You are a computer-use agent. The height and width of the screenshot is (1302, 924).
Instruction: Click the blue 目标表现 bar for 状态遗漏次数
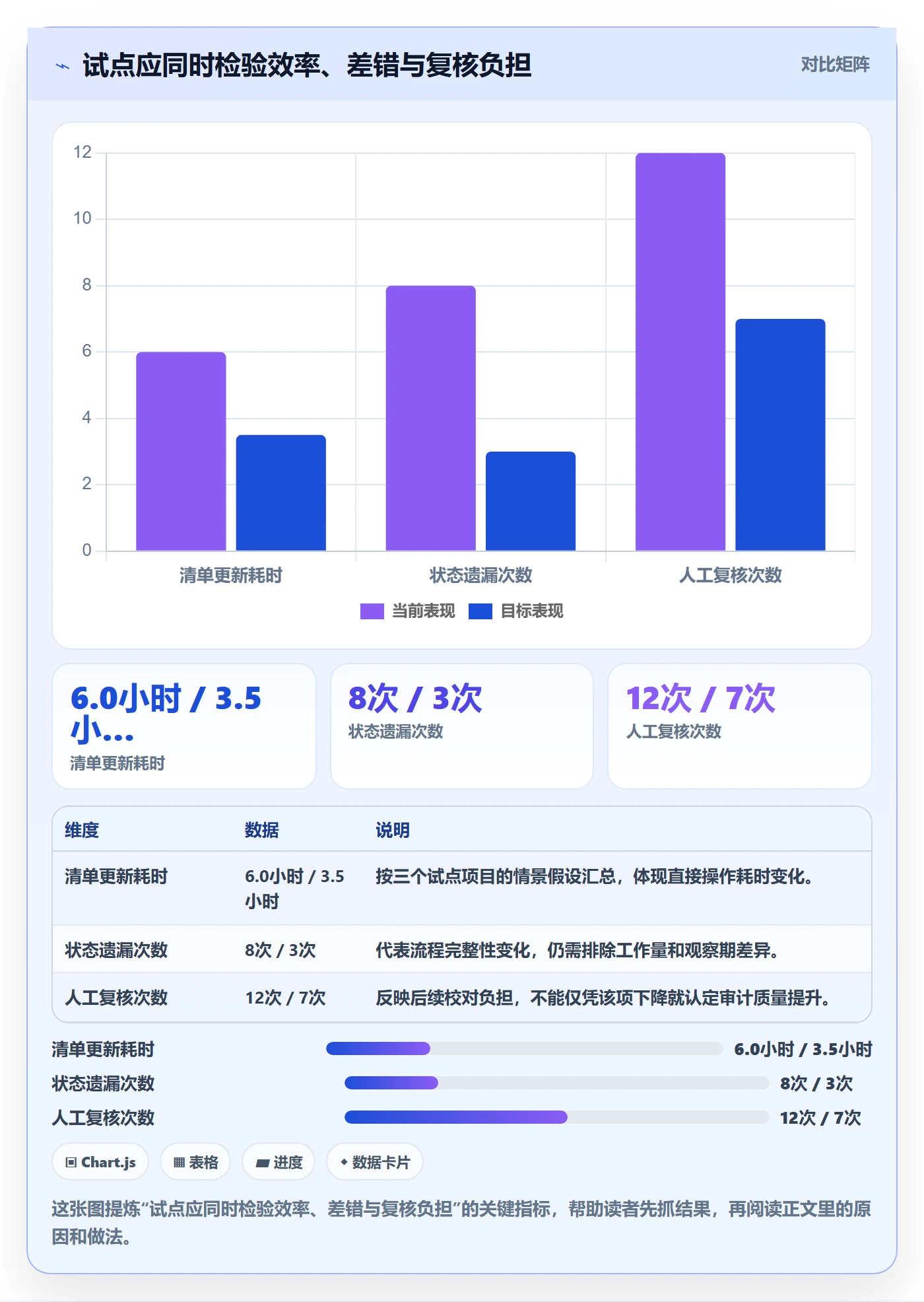pos(531,501)
